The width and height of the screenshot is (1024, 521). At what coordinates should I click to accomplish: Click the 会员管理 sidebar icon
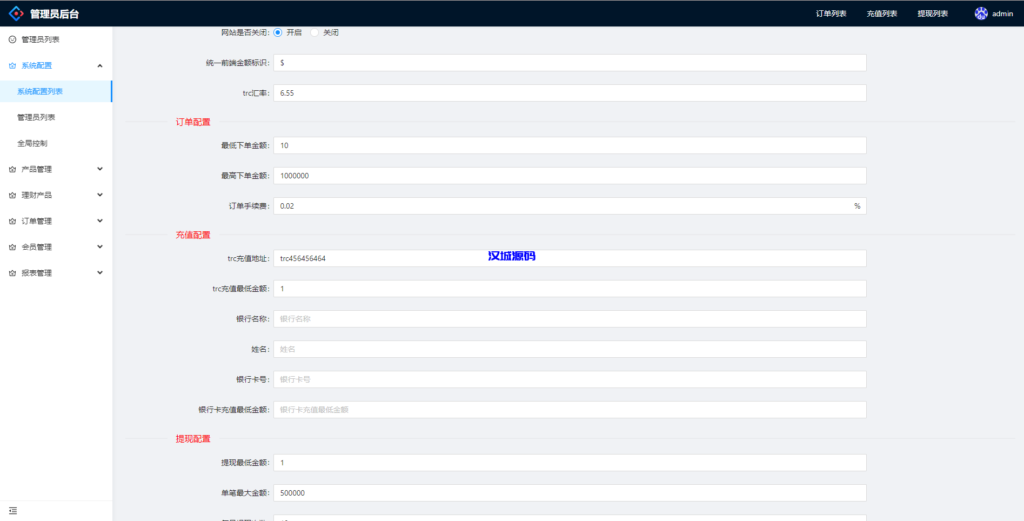click(x=12, y=247)
